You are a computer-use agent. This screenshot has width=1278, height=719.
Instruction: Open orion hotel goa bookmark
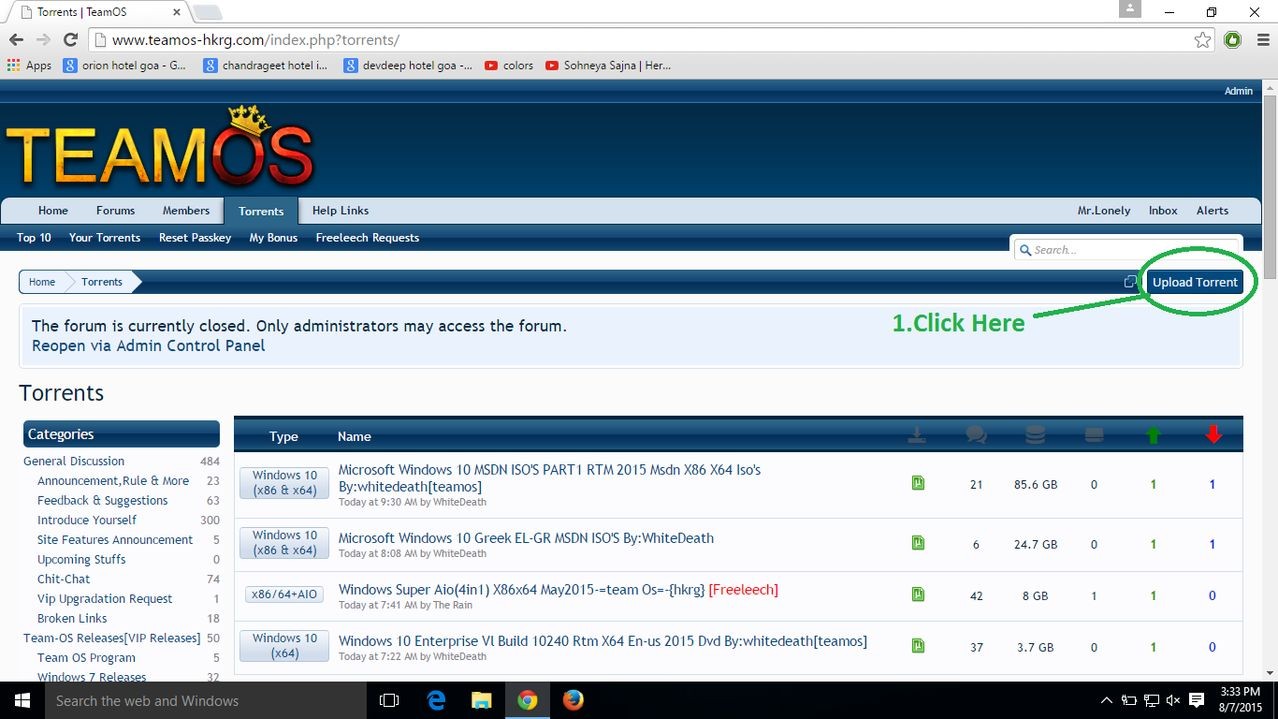pos(124,65)
